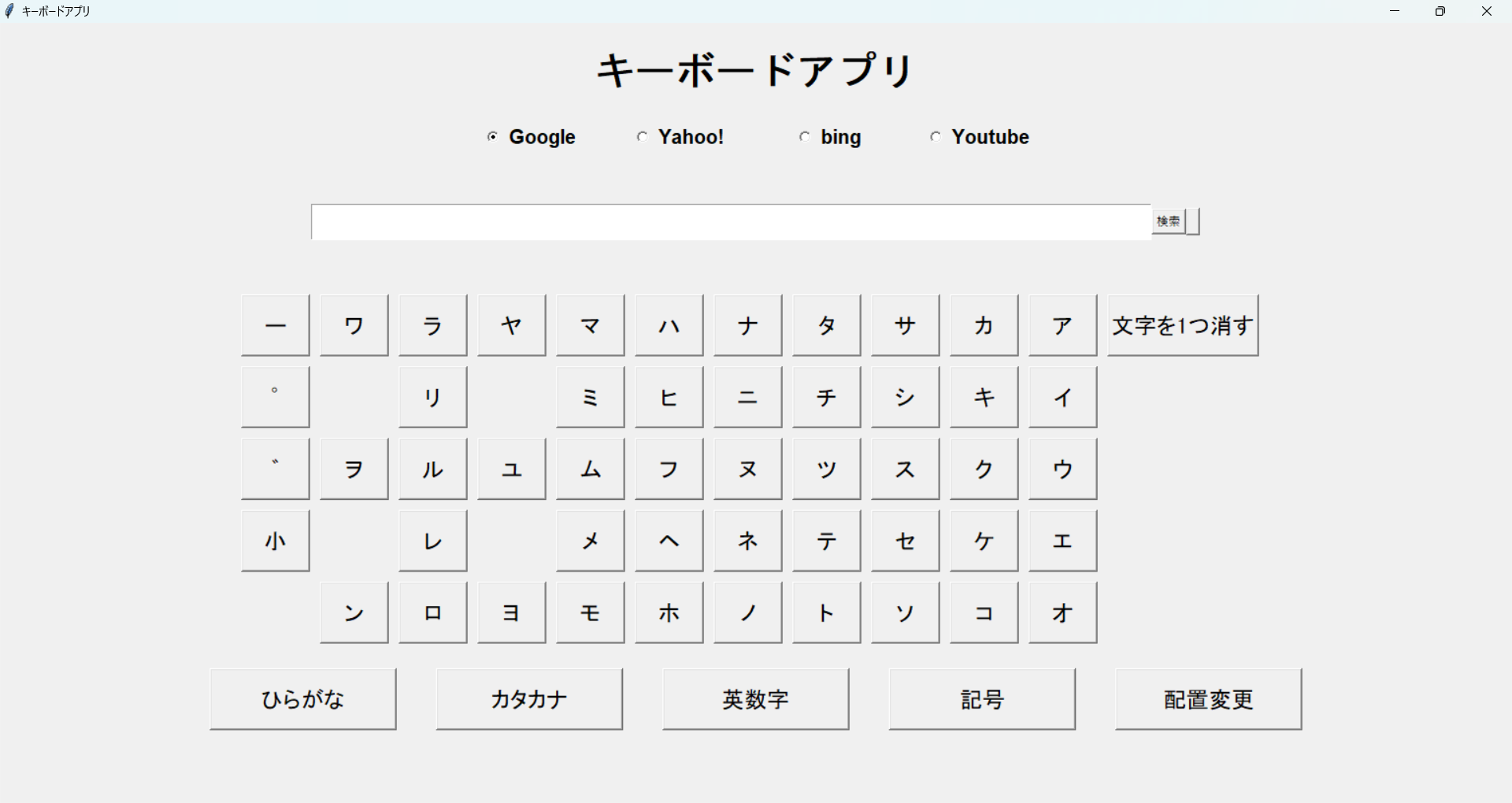
Task: Choose Yahoo! as search engine
Action: pyautogui.click(x=643, y=137)
